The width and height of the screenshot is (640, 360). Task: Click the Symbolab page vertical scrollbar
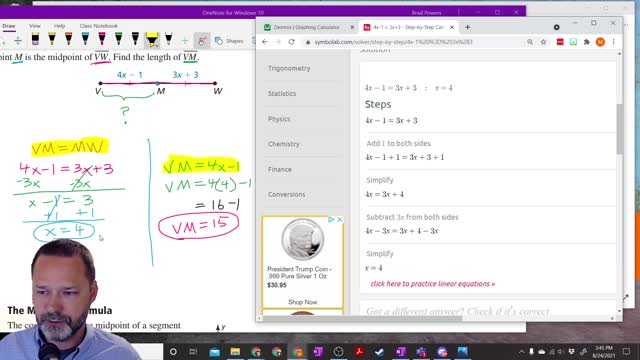pyautogui.click(x=620, y=129)
